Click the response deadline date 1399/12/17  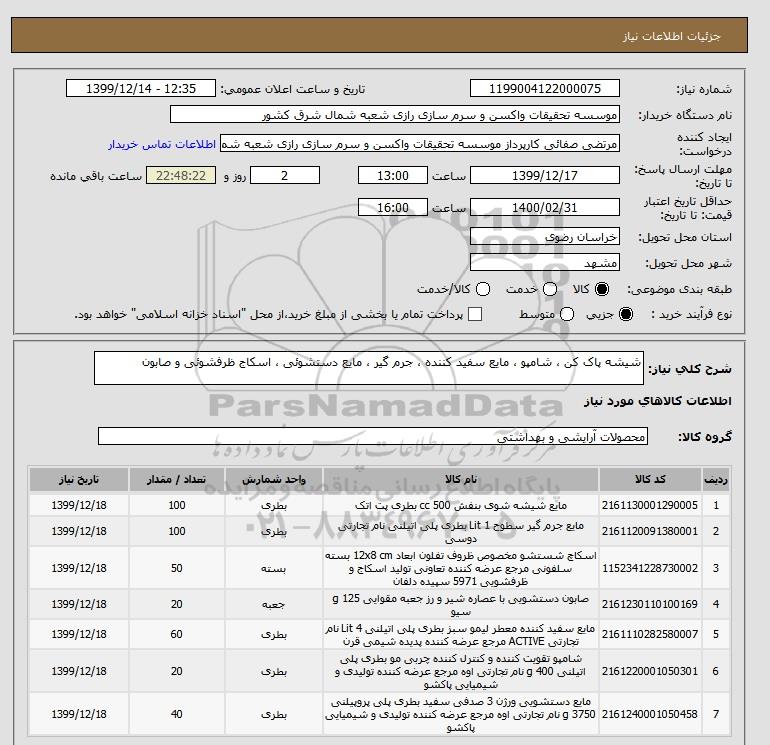545,175
